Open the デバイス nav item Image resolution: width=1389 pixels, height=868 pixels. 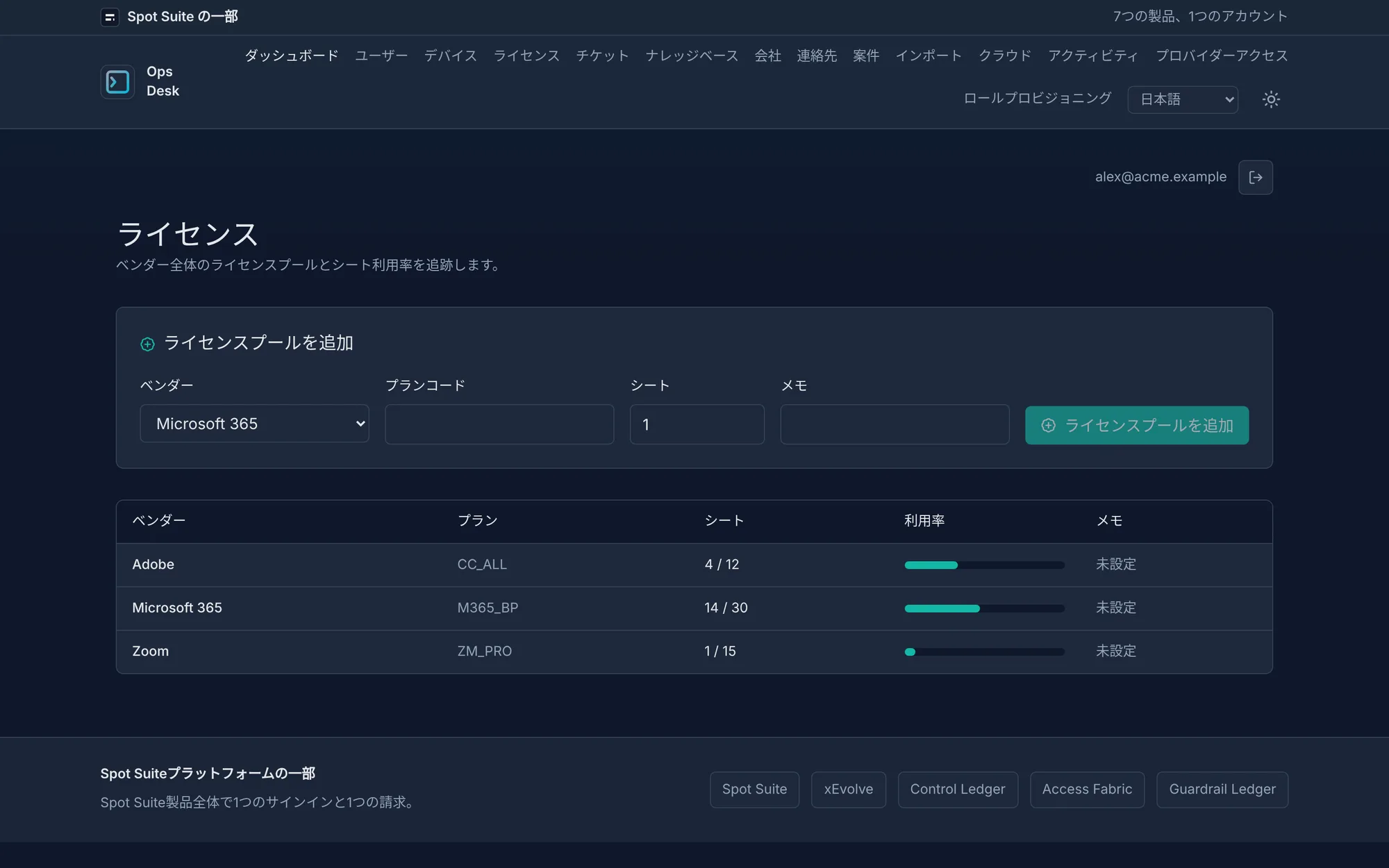(x=451, y=56)
